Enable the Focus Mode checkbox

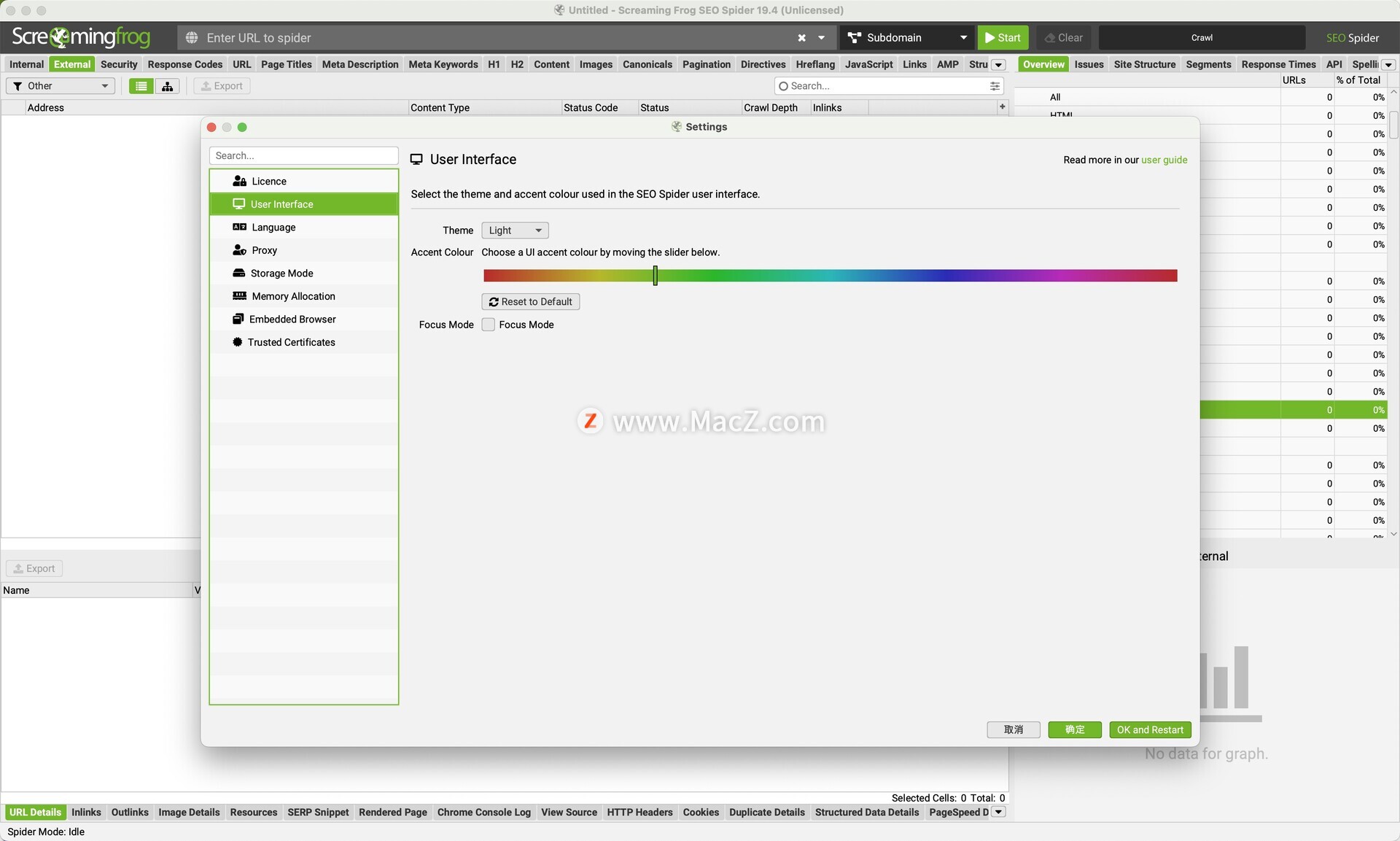click(489, 325)
